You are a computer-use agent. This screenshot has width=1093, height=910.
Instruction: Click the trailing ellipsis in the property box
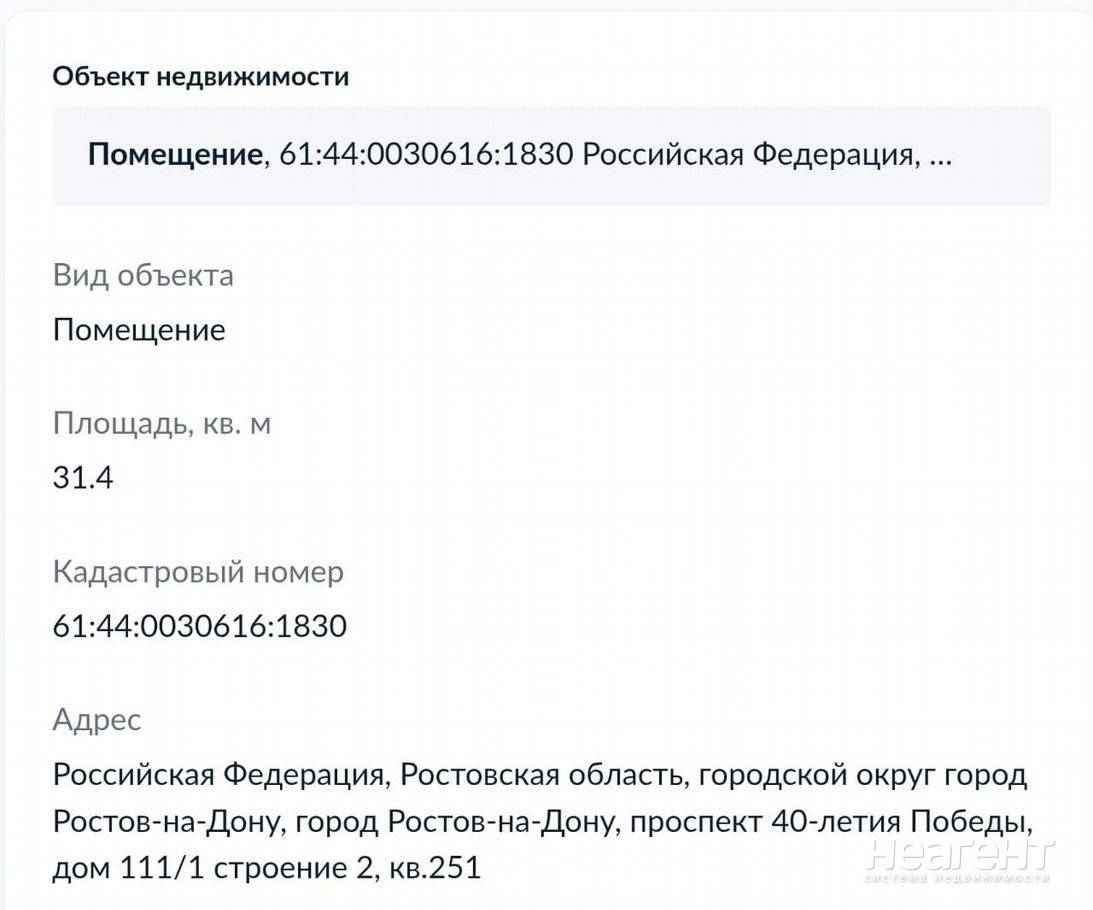click(941, 156)
